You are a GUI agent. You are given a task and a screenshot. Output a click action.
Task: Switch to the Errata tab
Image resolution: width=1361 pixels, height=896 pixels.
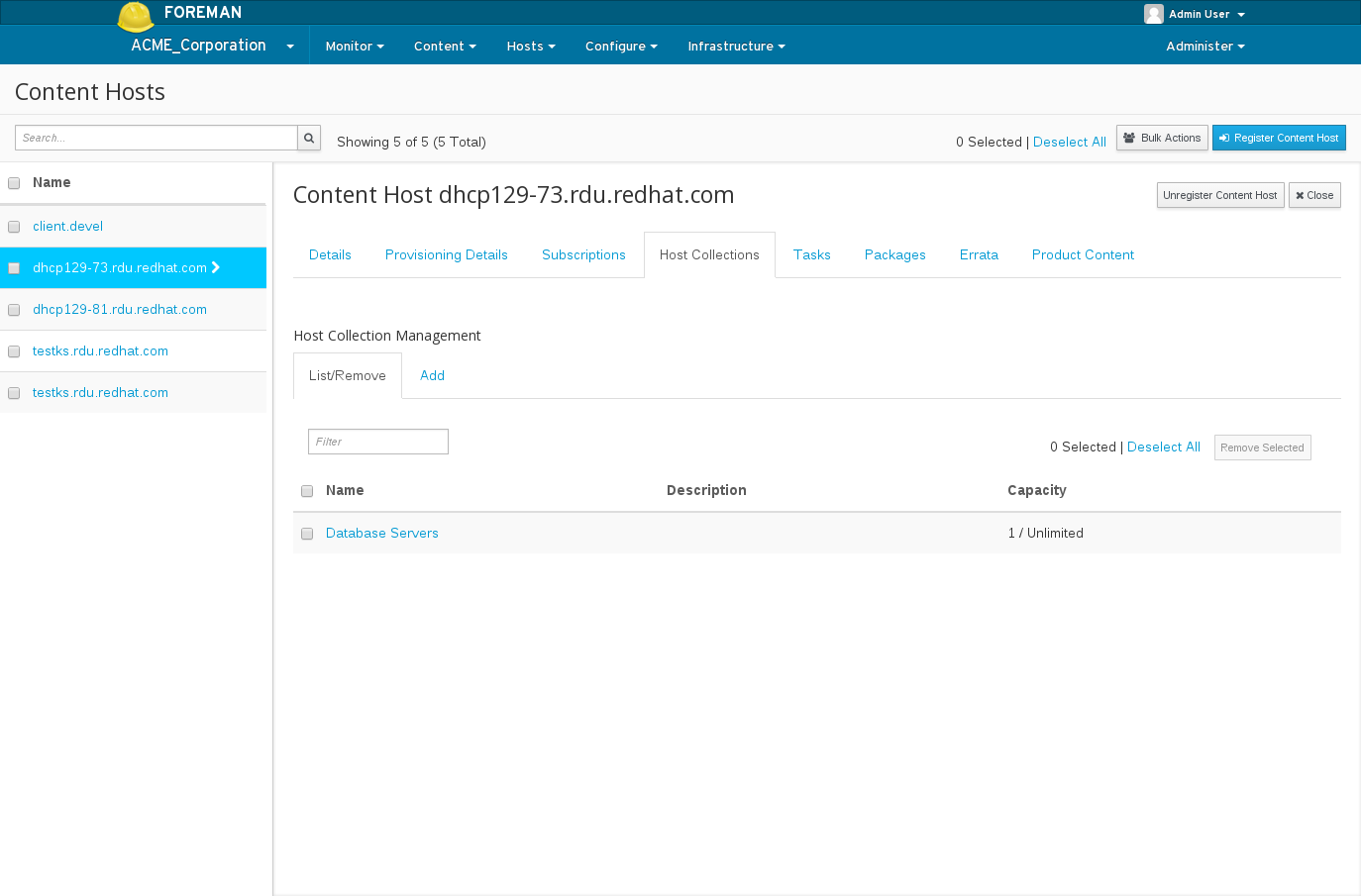click(x=979, y=254)
